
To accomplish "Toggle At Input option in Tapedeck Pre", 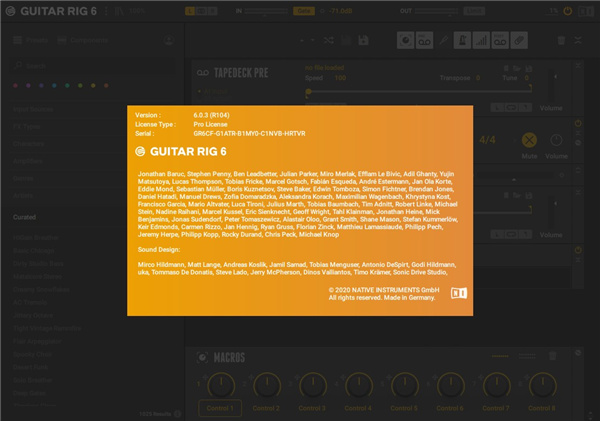I will click(x=213, y=91).
